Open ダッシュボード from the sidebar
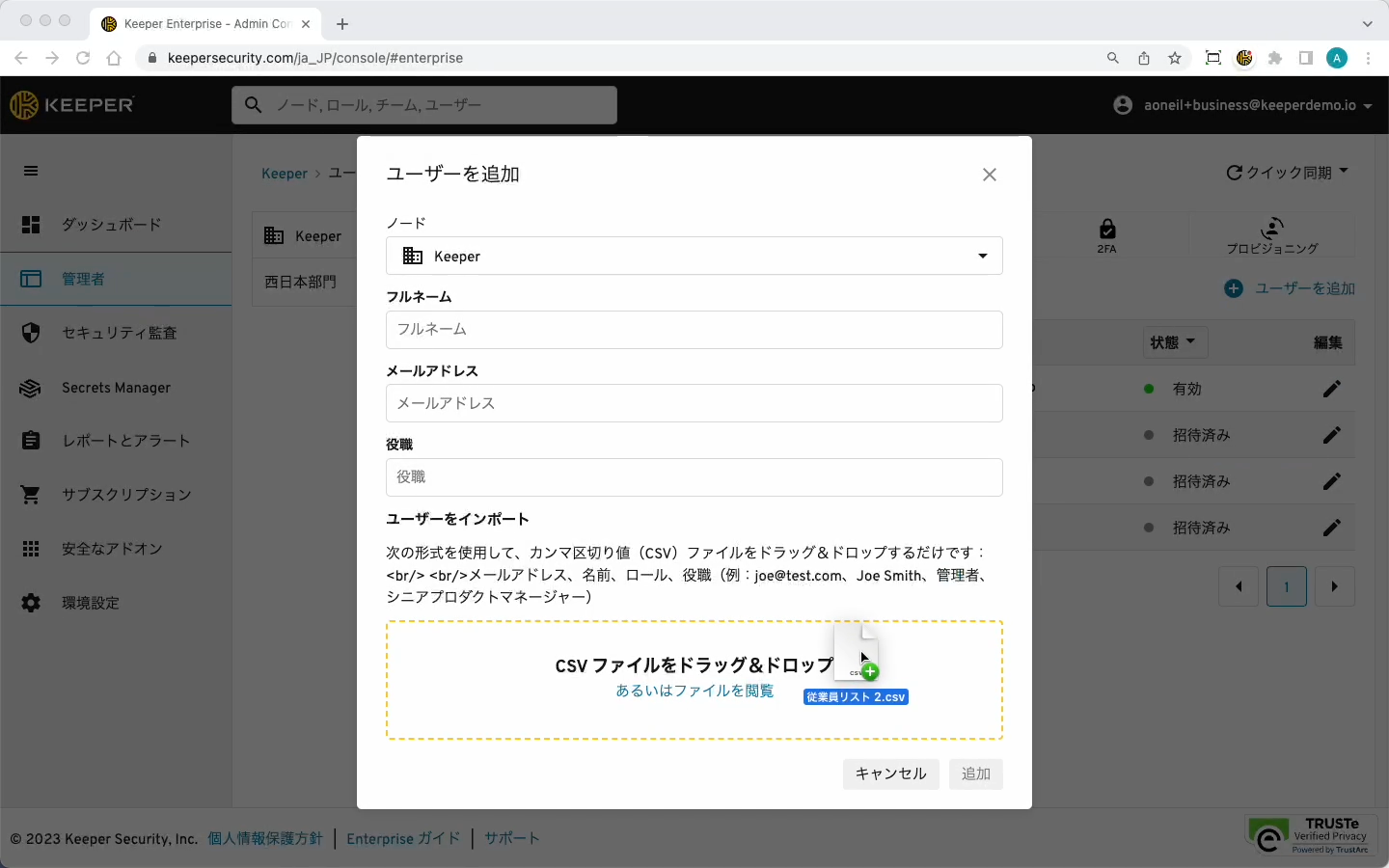1389x868 pixels. pos(111,225)
